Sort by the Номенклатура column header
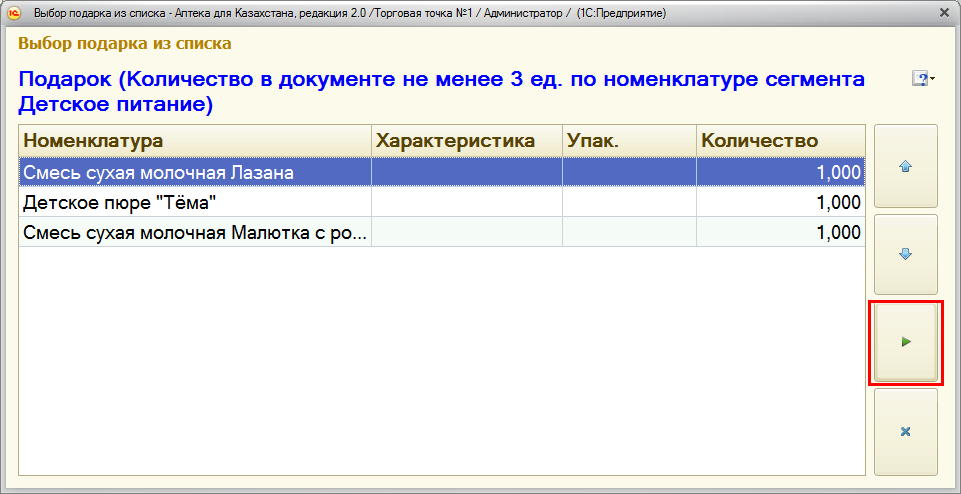961x494 pixels. coord(195,141)
